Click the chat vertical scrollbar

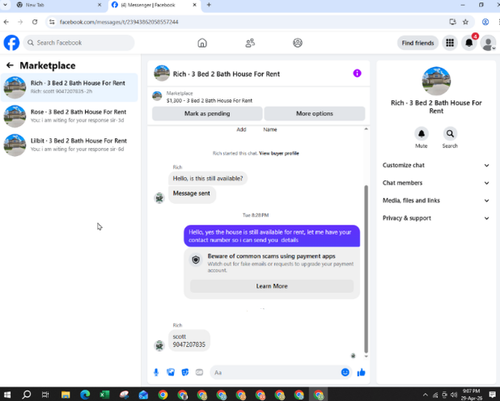(366, 269)
